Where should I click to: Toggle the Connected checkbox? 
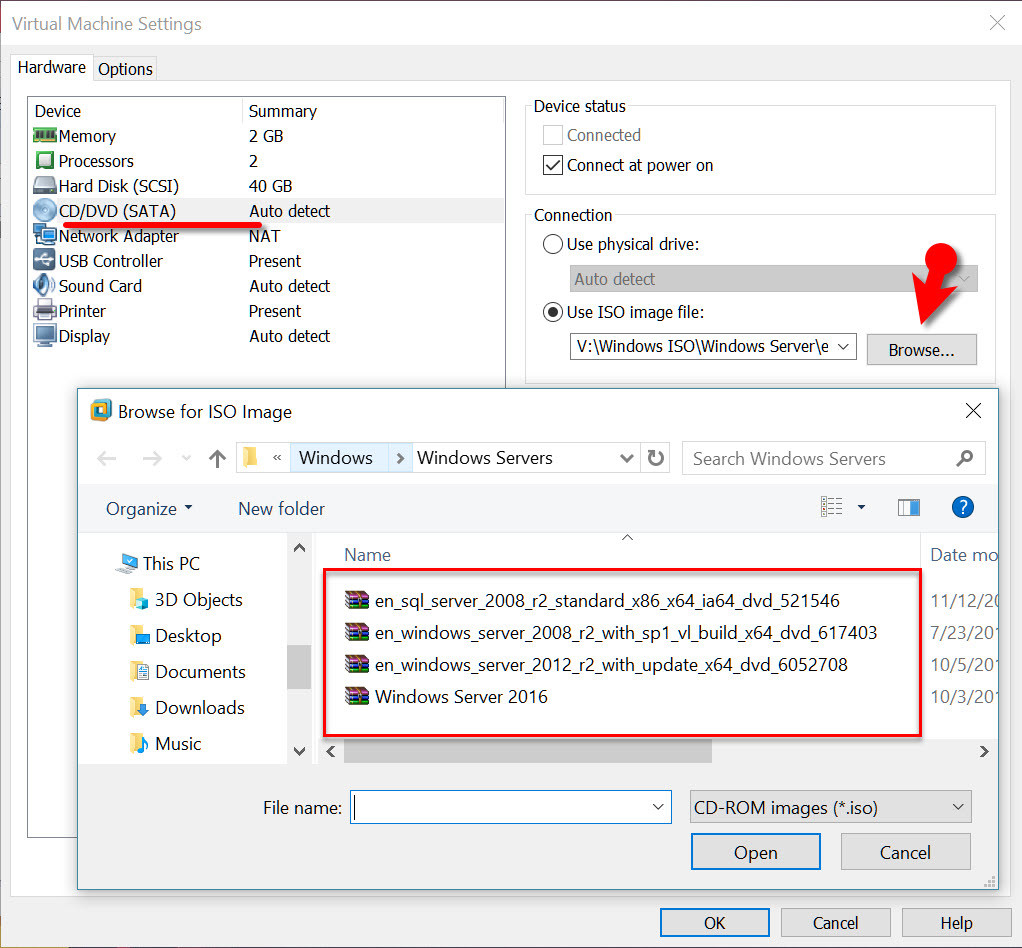552,135
